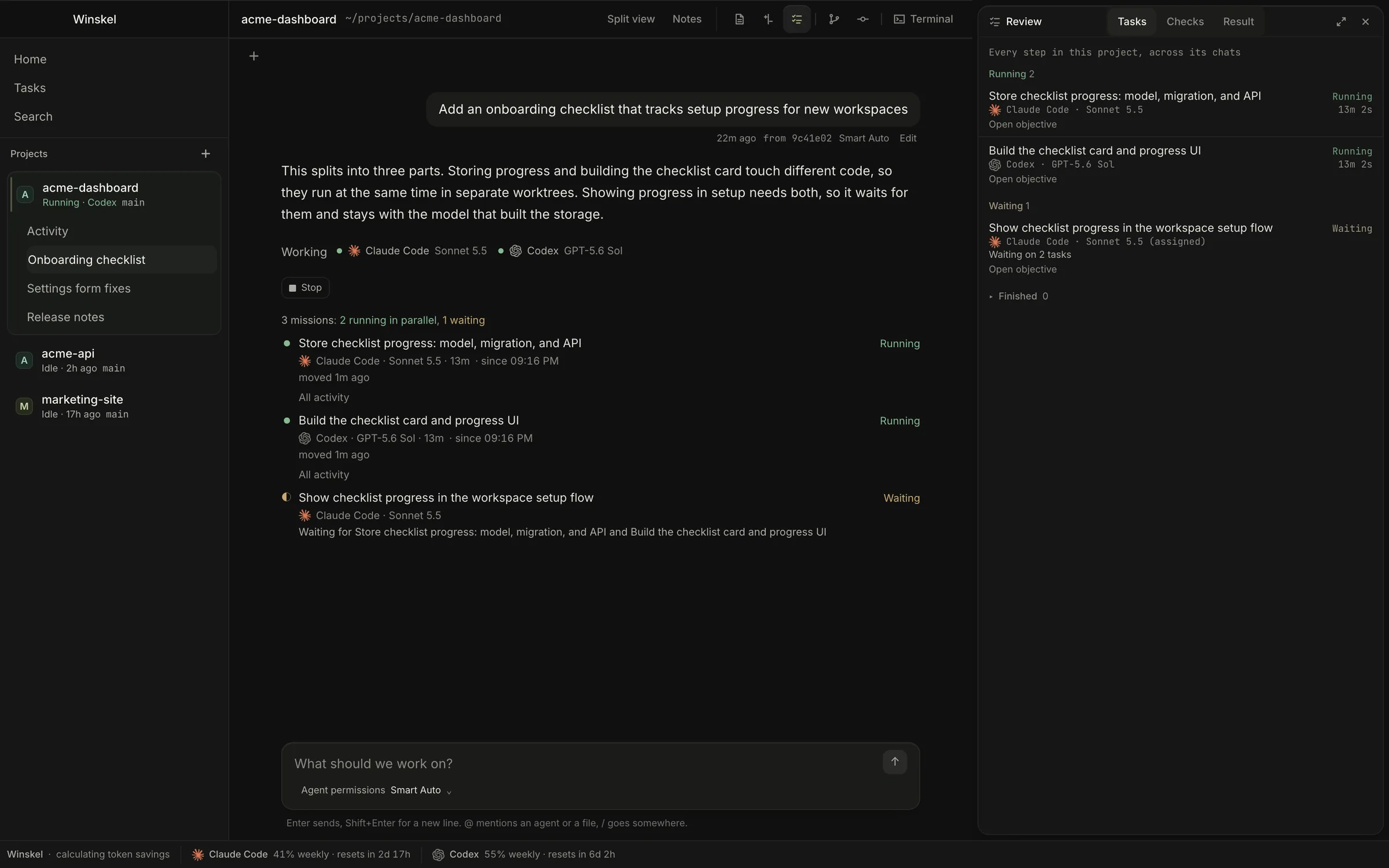Viewport: 1389px width, 868px height.
Task: Switch to the Result tab
Action: coord(1238,21)
